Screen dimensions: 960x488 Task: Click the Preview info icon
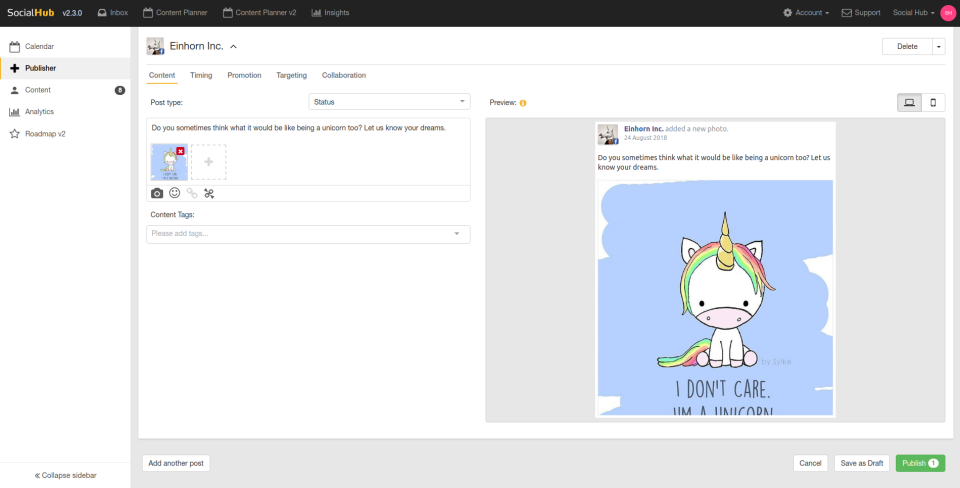[x=523, y=103]
